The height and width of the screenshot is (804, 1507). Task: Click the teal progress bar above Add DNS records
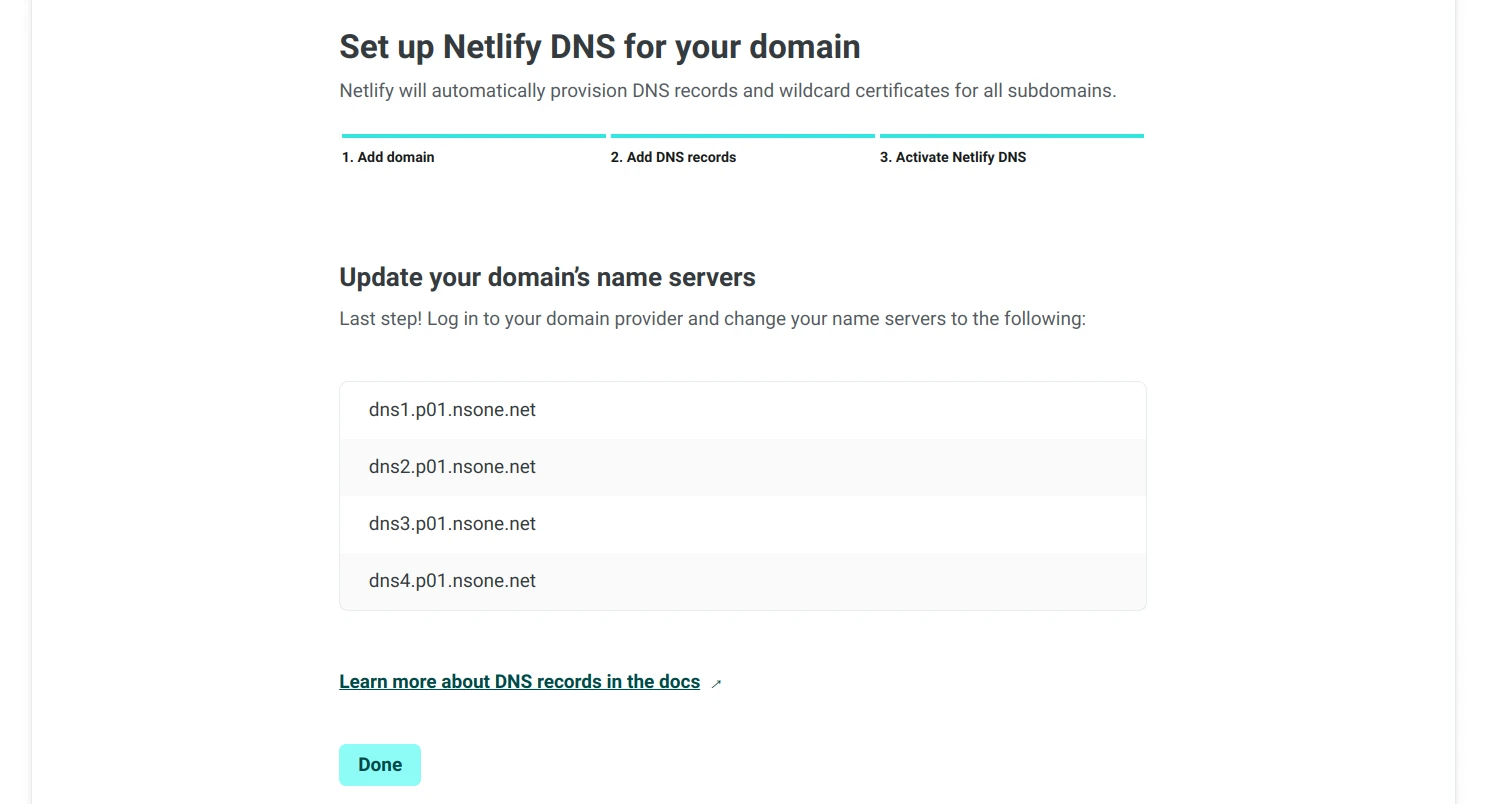click(742, 136)
